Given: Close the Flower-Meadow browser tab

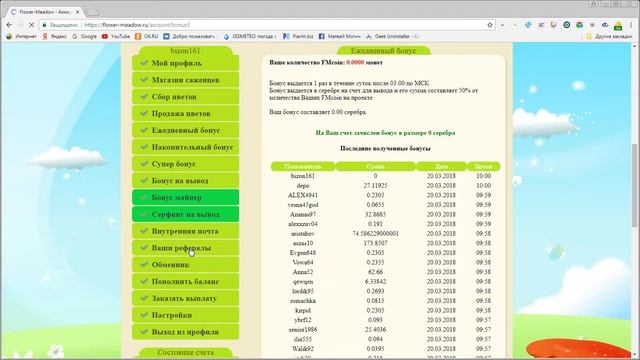Looking at the screenshot, I should tap(78, 12).
